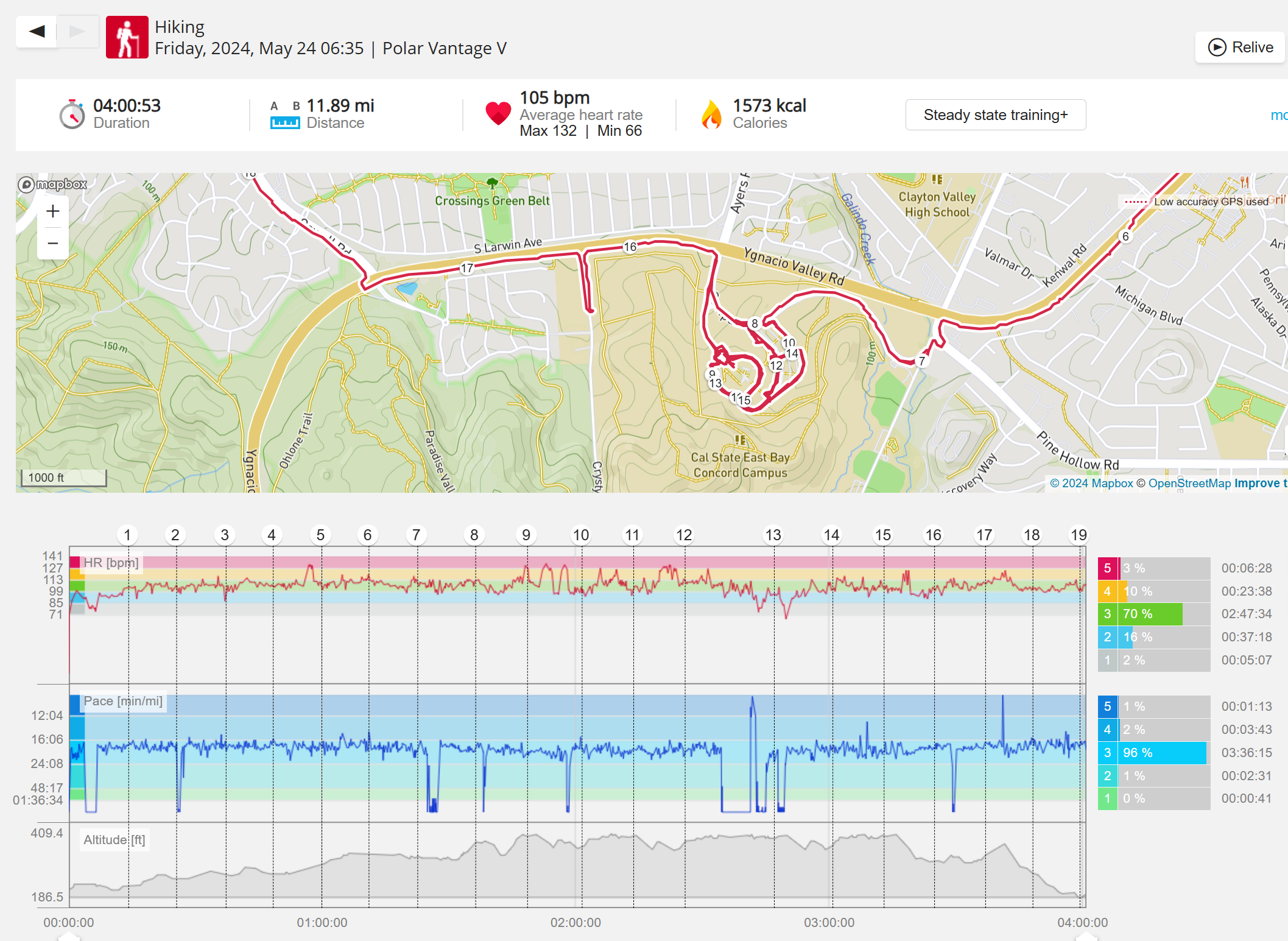This screenshot has width=1288, height=941.
Task: Click route waypoint 17 on the map
Action: [x=467, y=268]
